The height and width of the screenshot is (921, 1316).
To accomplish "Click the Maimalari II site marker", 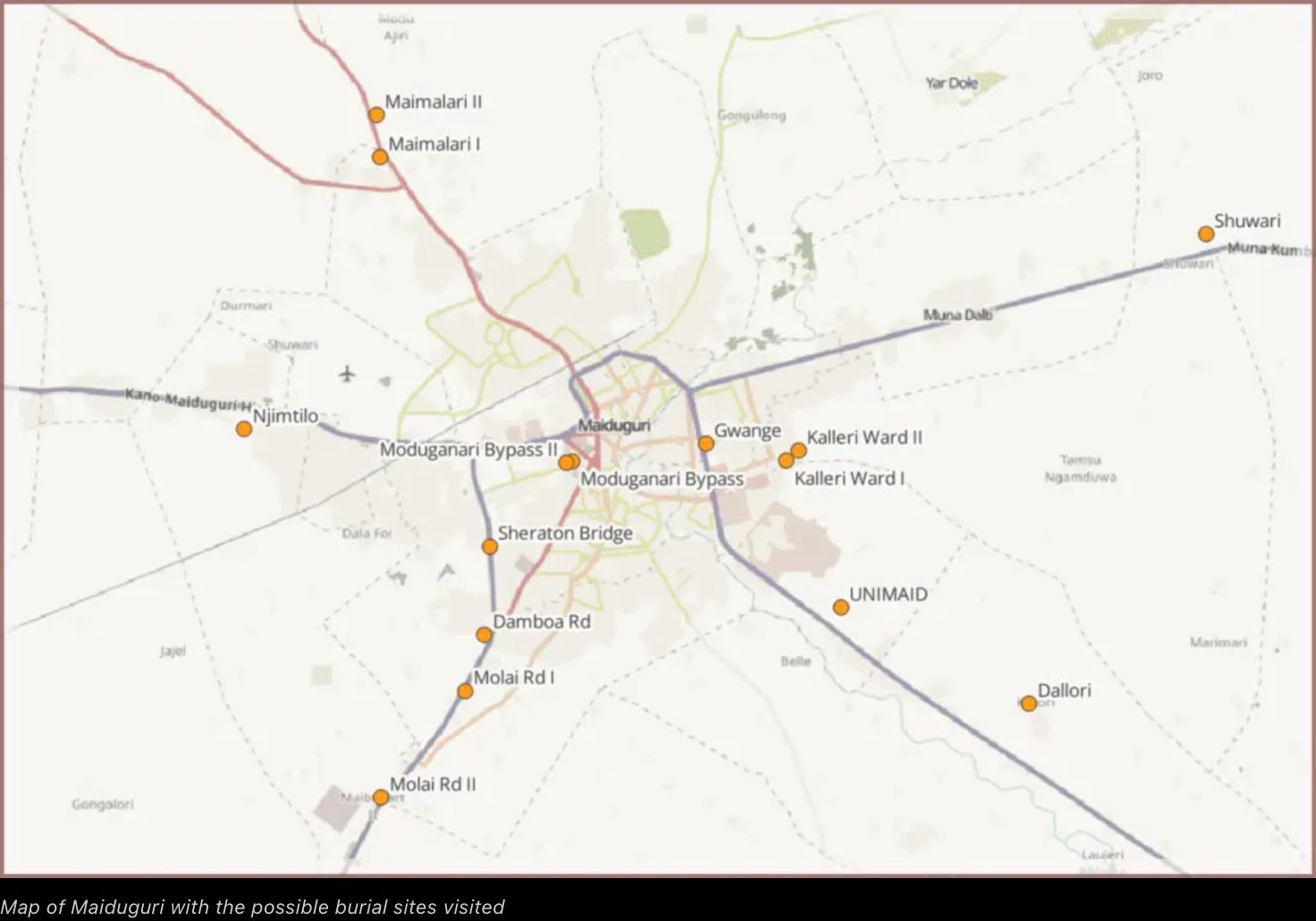I will 376,114.
